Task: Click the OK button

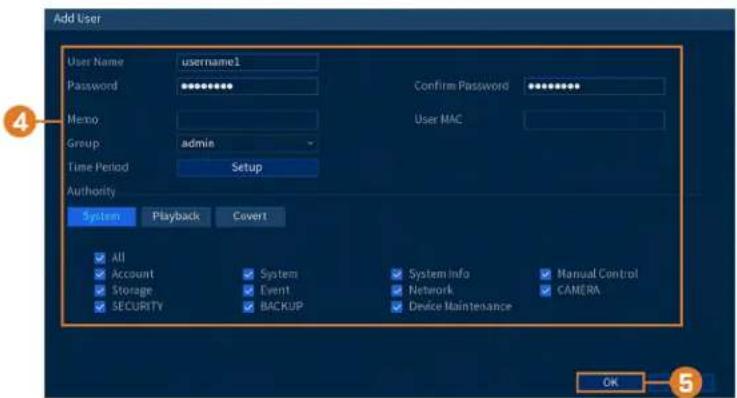Action: coord(611,382)
